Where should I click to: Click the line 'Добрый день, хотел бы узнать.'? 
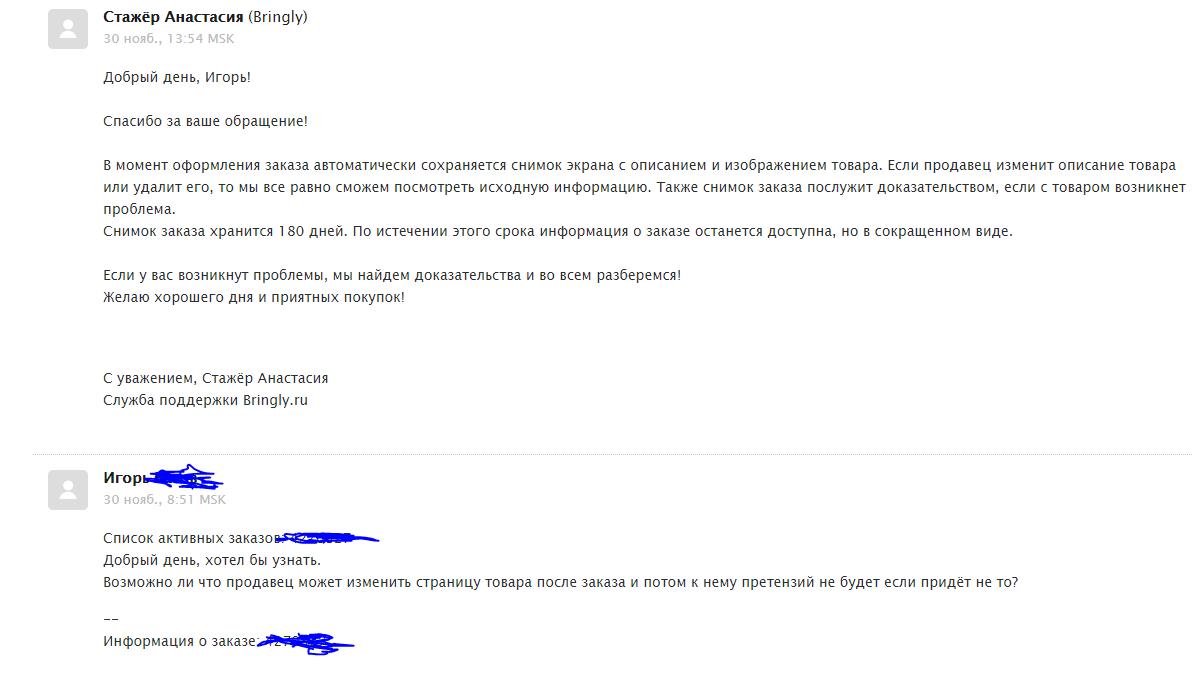pyautogui.click(x=212, y=560)
